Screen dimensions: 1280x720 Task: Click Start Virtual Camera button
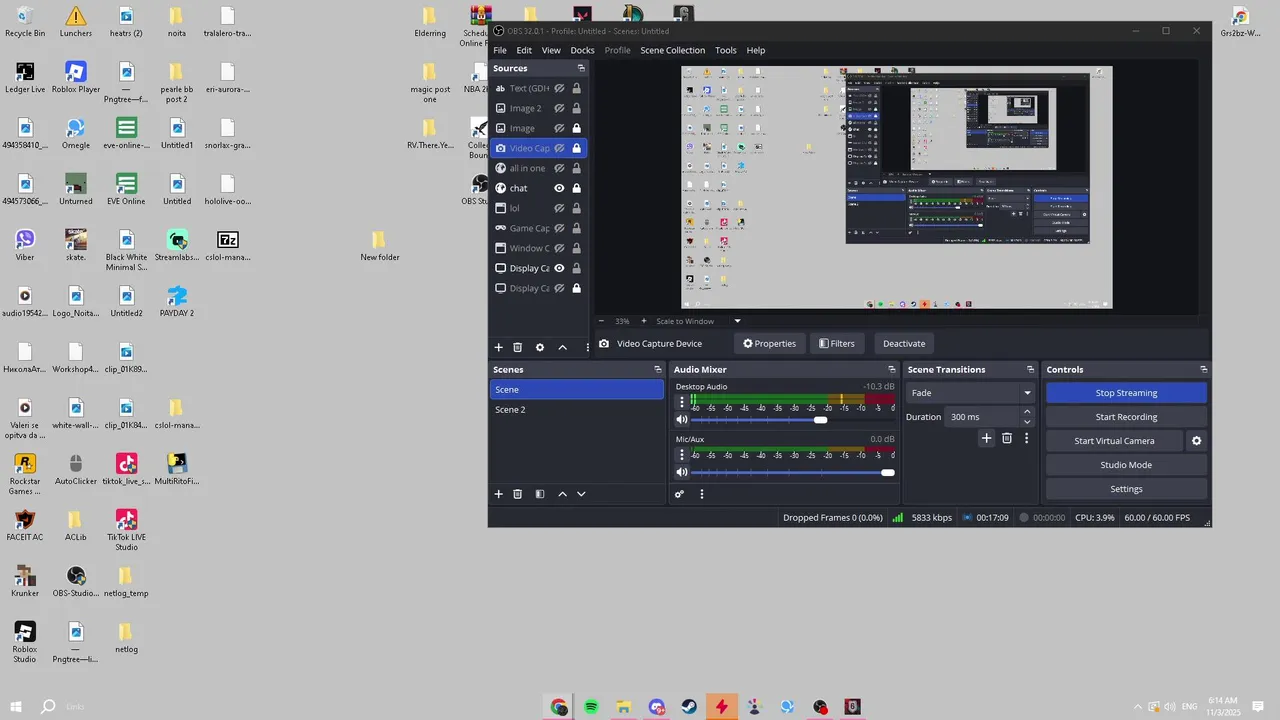click(1114, 441)
